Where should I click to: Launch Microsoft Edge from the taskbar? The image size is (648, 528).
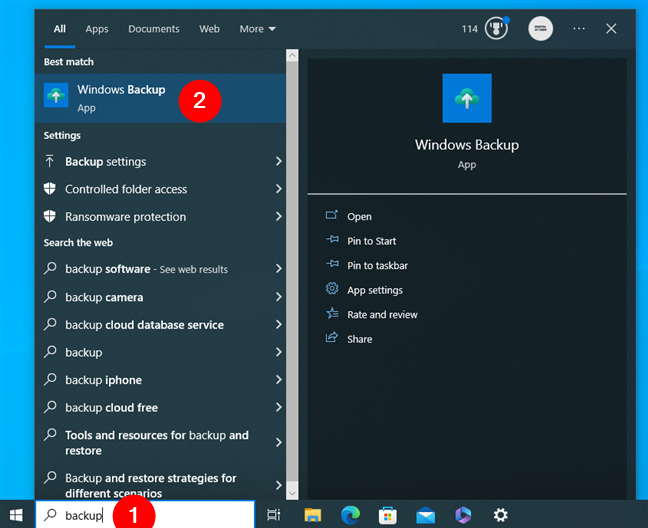click(350, 515)
